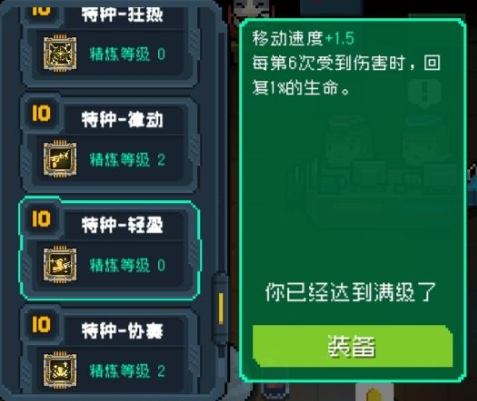Screen dimensions: 477x401
Task: Click the 特种-协奏 chip icon
Action: click(x=60, y=370)
